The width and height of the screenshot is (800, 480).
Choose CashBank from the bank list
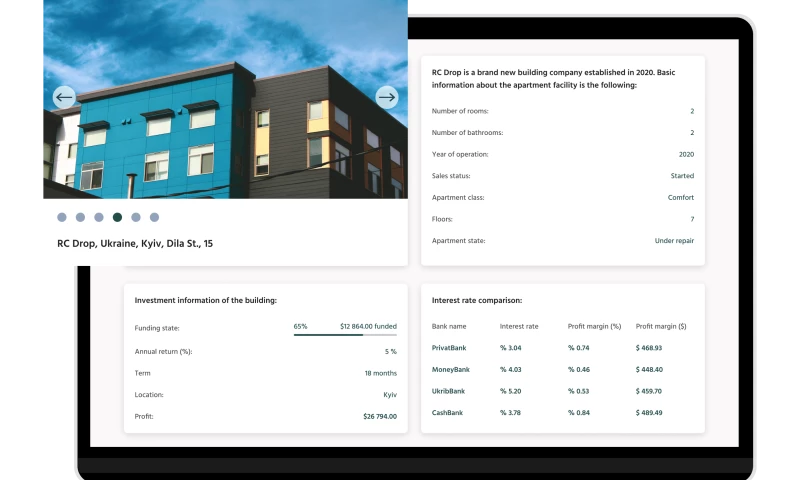tap(448, 413)
